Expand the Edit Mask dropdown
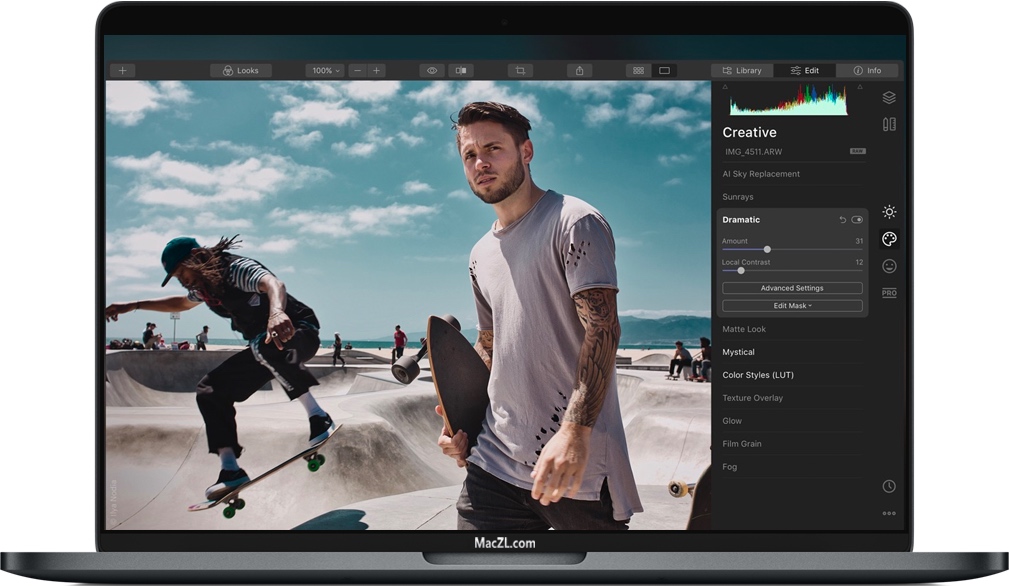Image resolution: width=1009 pixels, height=586 pixels. pyautogui.click(x=792, y=306)
